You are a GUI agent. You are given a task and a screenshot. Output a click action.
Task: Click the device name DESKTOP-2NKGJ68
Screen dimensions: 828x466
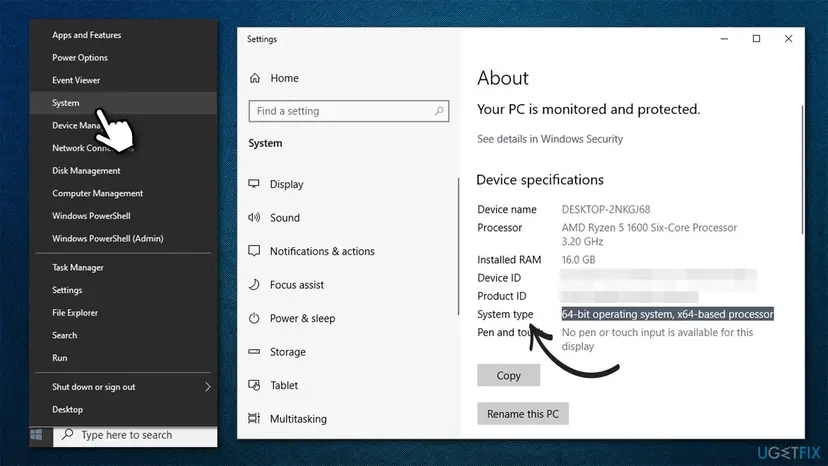point(606,209)
